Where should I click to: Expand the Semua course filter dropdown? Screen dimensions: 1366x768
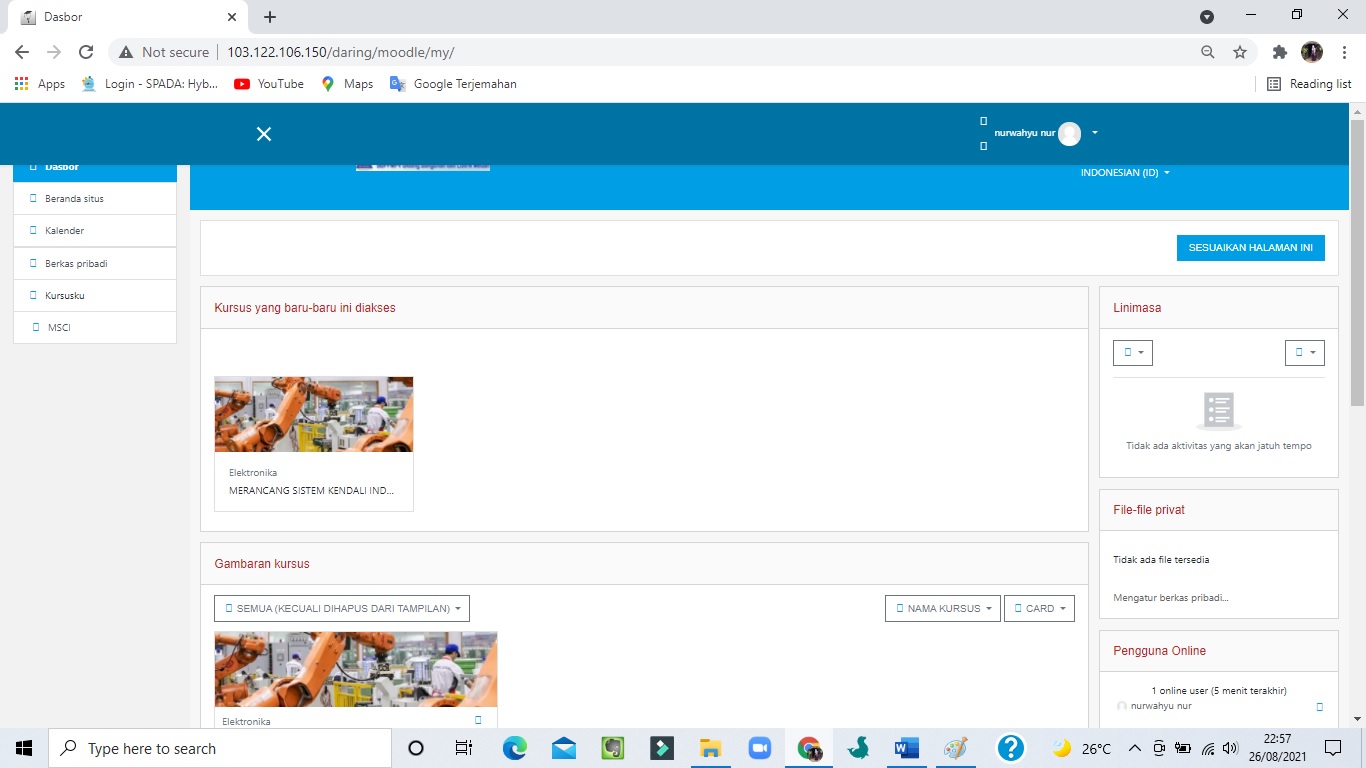pos(342,608)
